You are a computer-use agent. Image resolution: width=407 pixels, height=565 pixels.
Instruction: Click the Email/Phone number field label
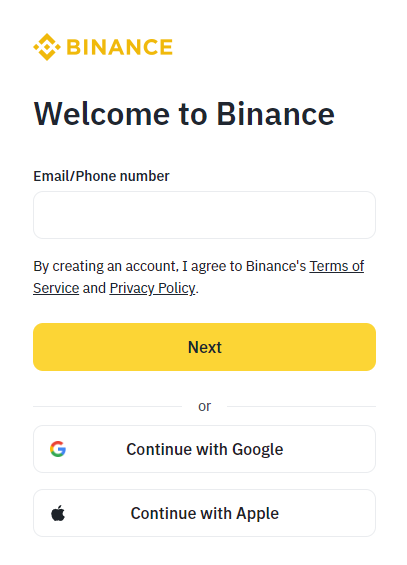[101, 176]
